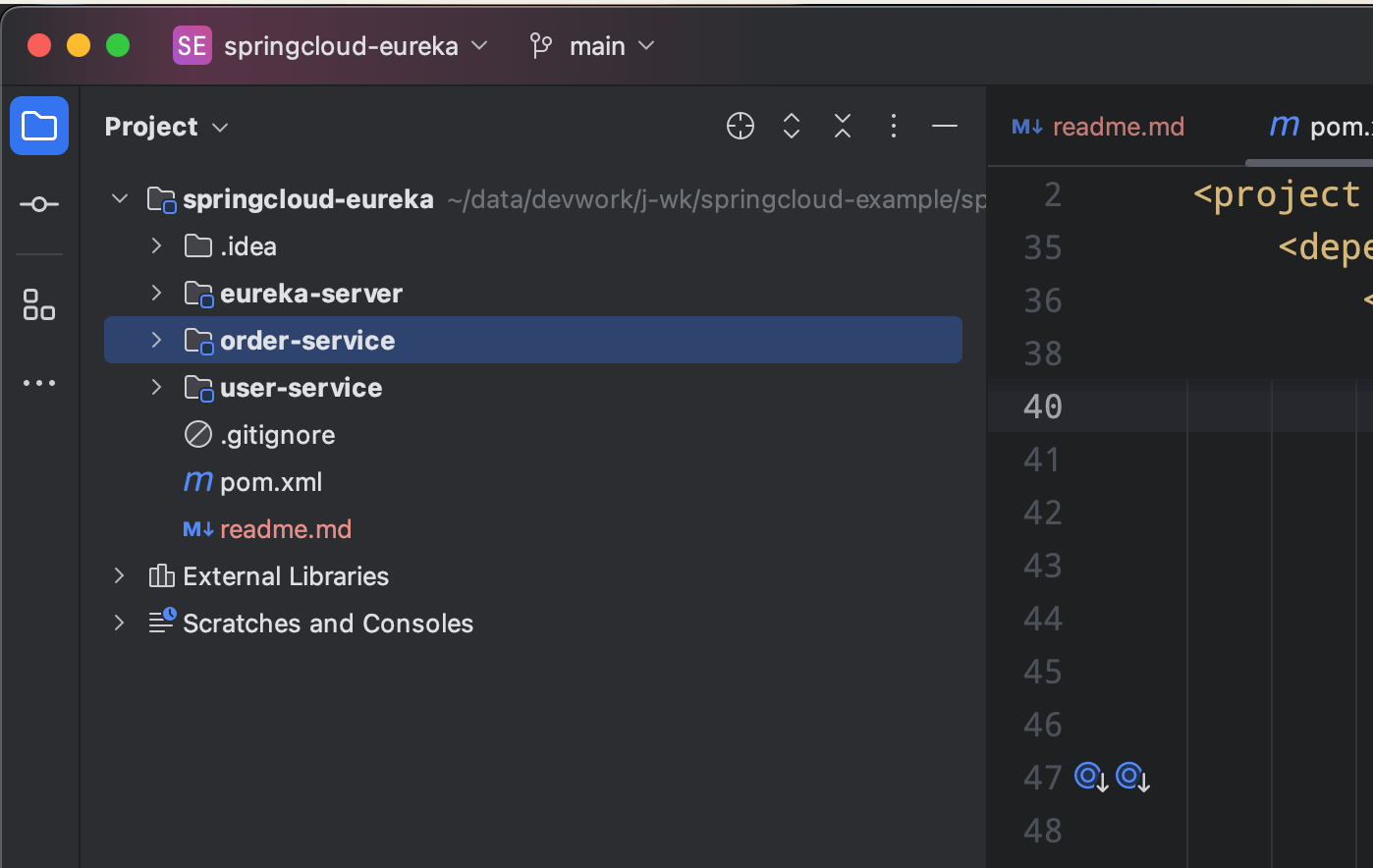The height and width of the screenshot is (868, 1373).
Task: Open the Project tool window icon
Action: [x=39, y=126]
